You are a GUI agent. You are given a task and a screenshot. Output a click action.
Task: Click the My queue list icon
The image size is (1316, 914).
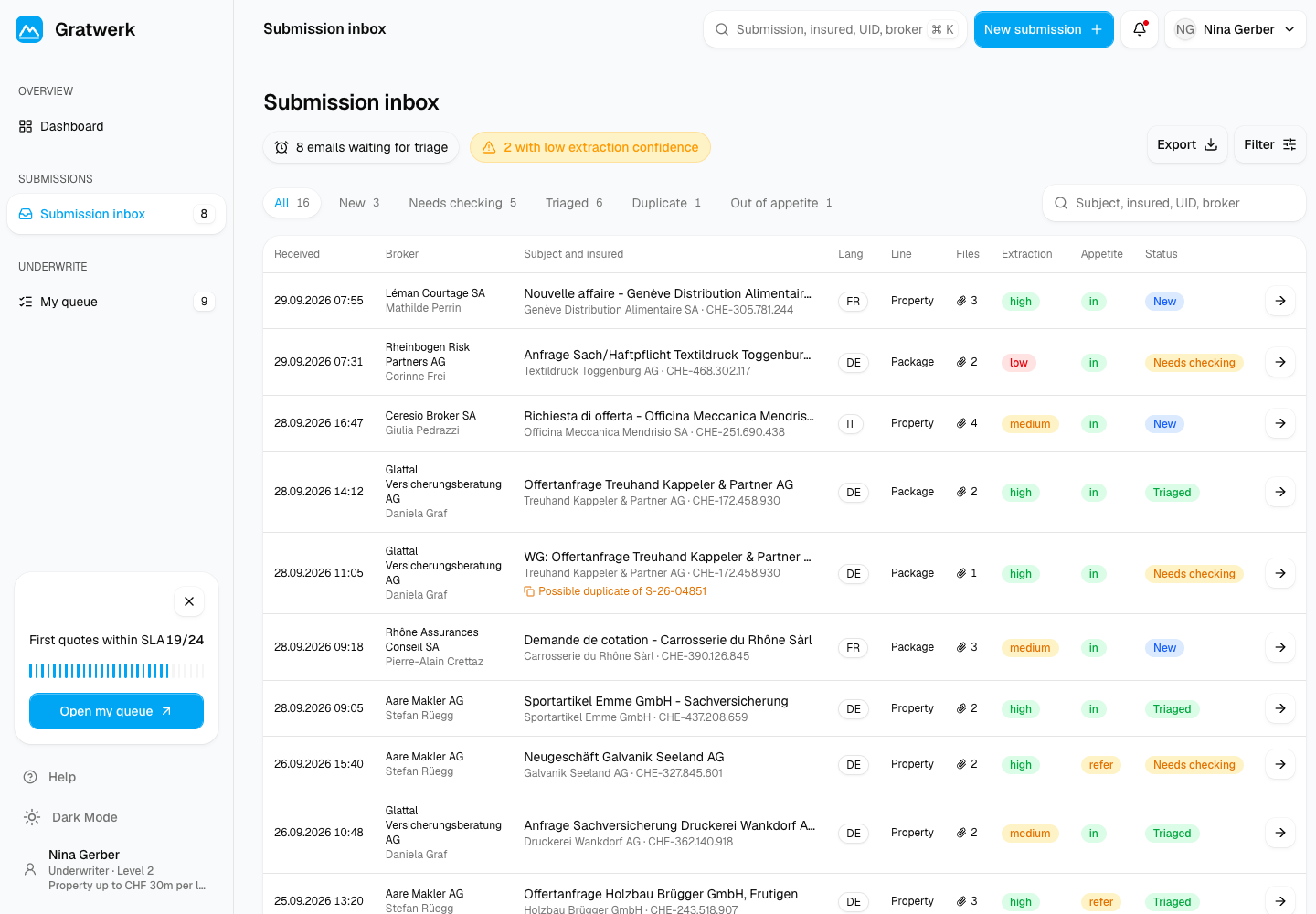pos(26,302)
